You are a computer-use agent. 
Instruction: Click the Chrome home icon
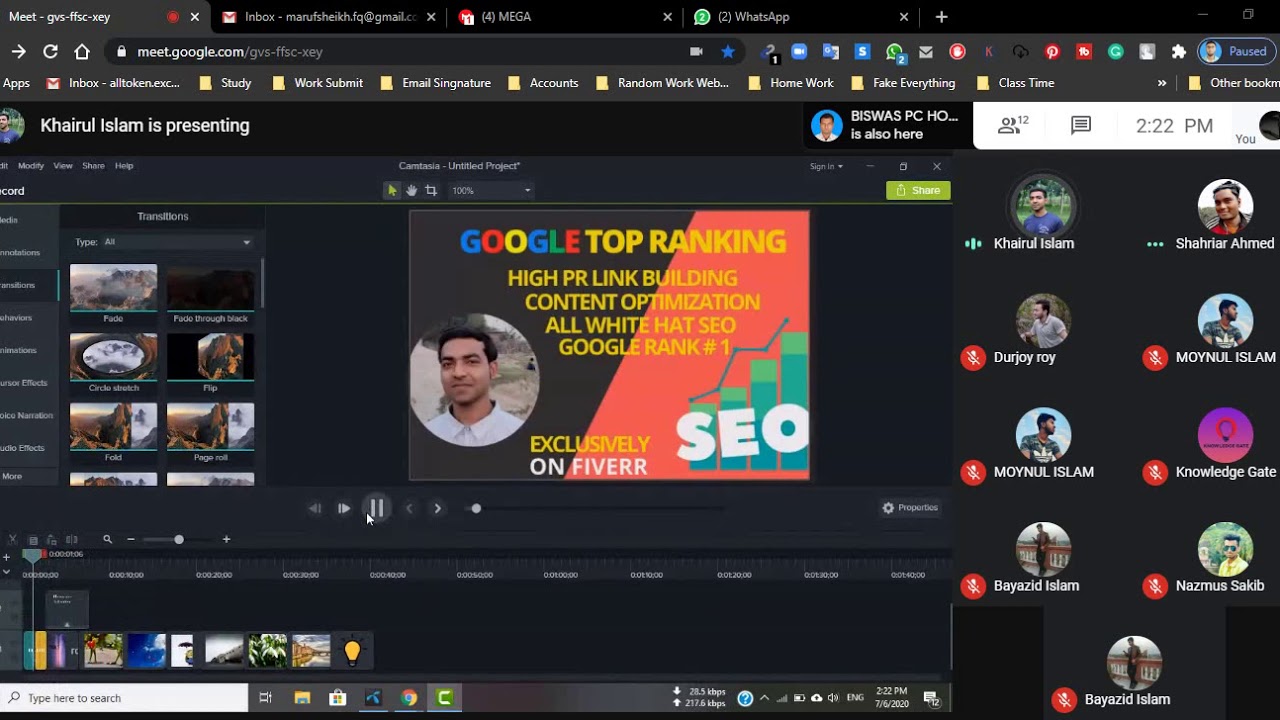click(x=82, y=52)
